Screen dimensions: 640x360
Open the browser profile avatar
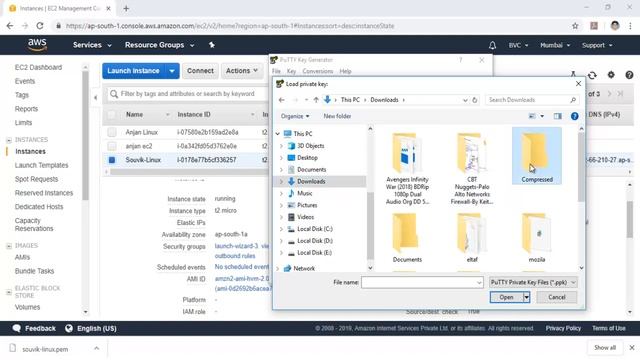(x=615, y=26)
